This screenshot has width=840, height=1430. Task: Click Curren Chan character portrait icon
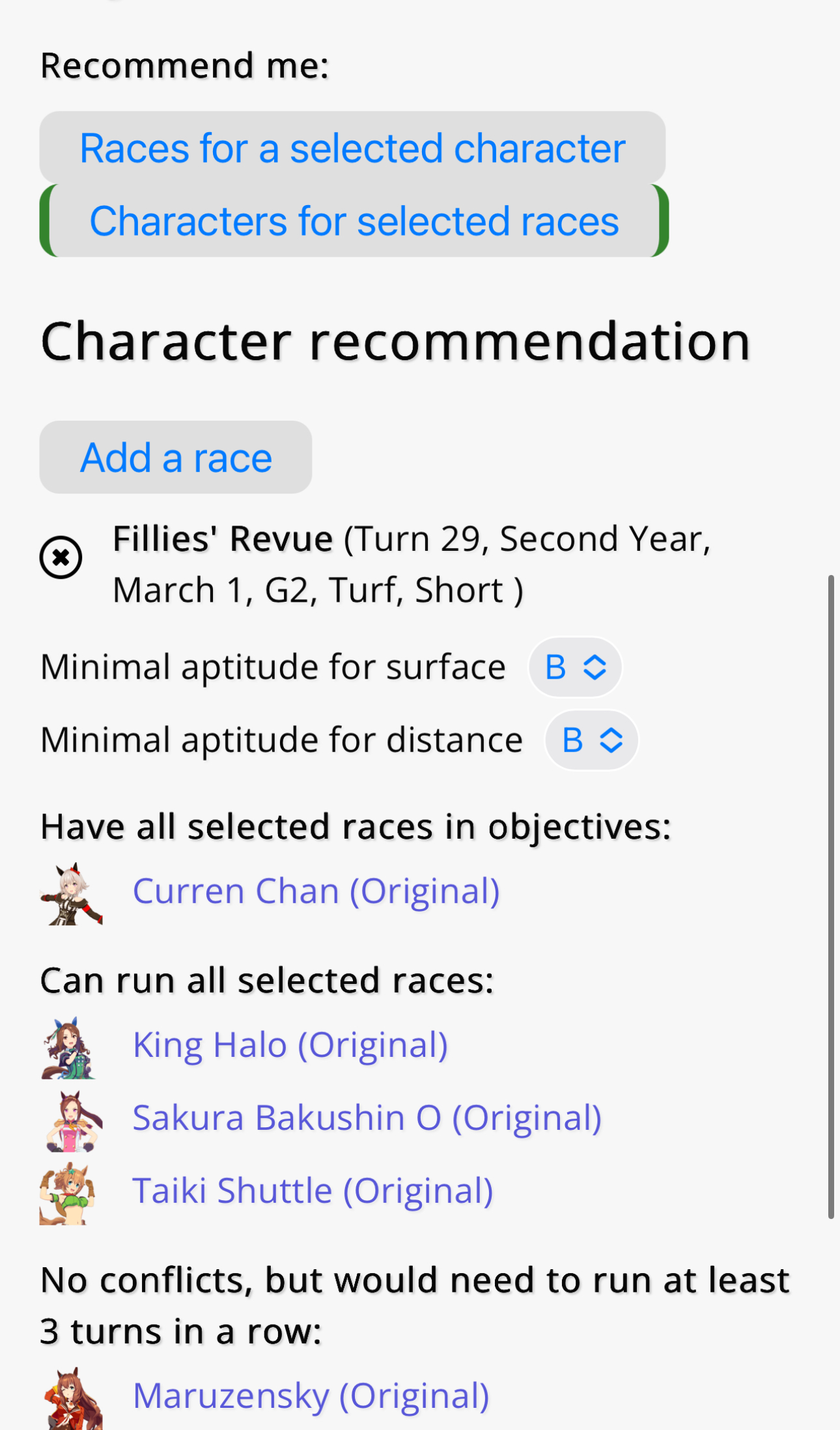[71, 893]
